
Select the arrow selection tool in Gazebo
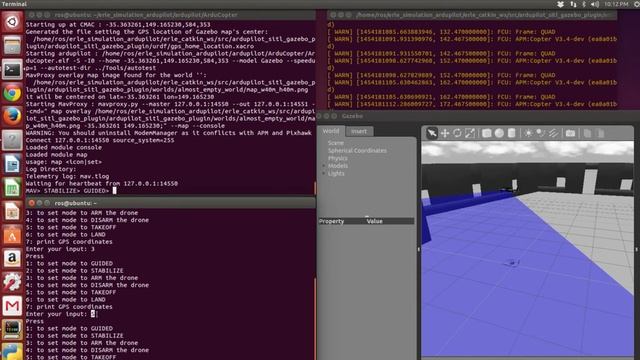[x=431, y=133]
